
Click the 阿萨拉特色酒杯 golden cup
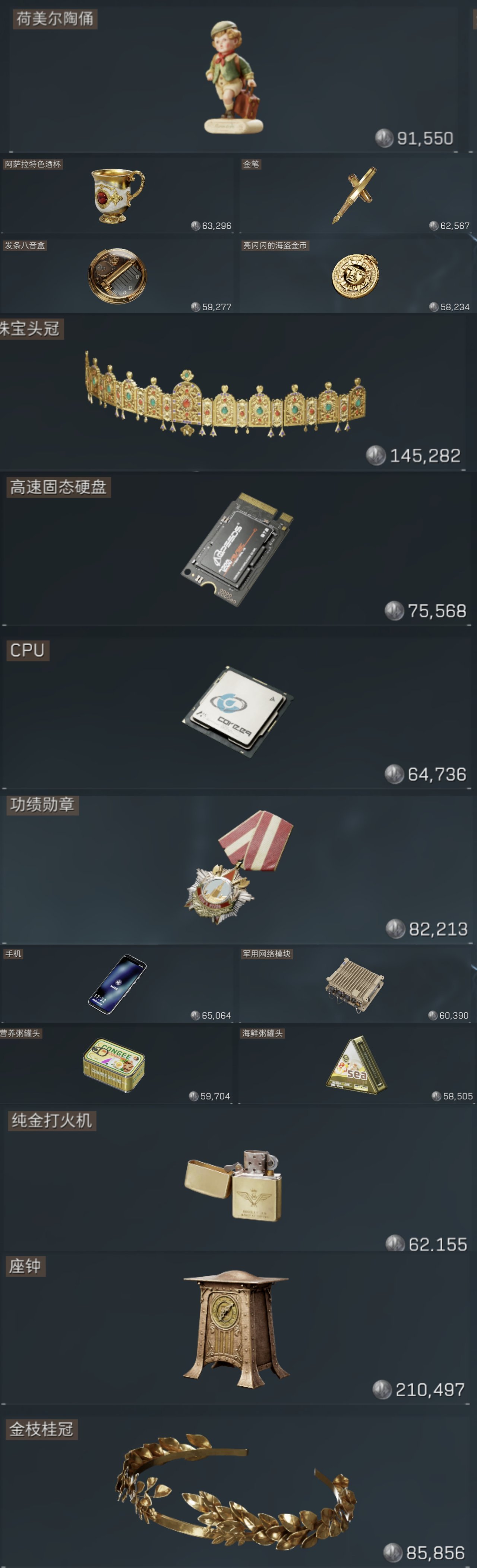point(117,195)
